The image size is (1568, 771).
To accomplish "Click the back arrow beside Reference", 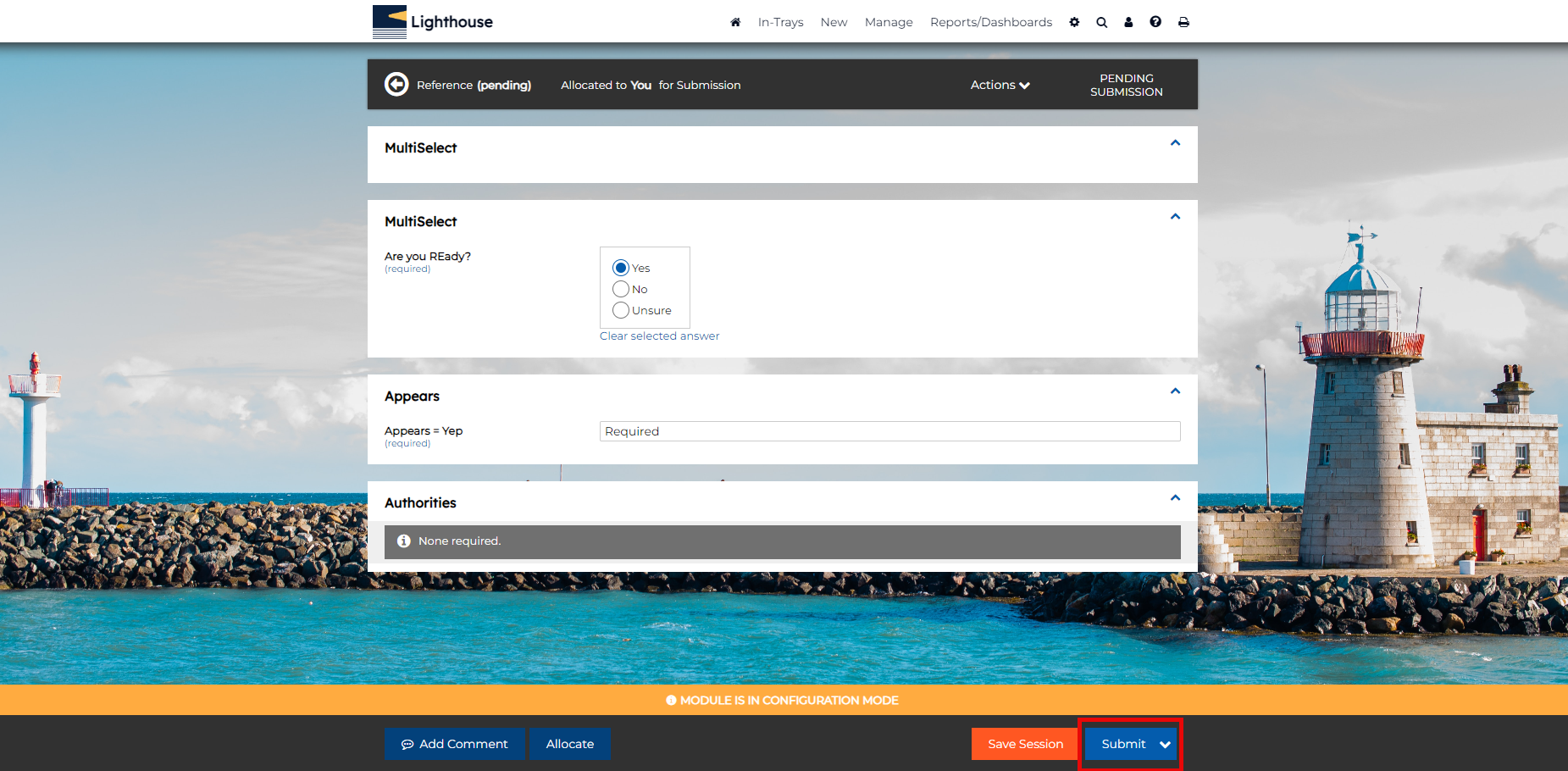I will click(396, 85).
